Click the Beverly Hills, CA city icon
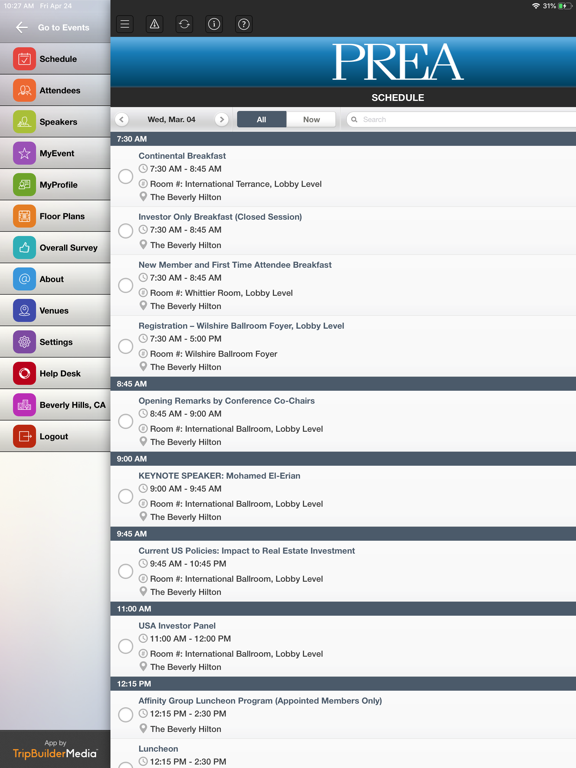 (24, 405)
